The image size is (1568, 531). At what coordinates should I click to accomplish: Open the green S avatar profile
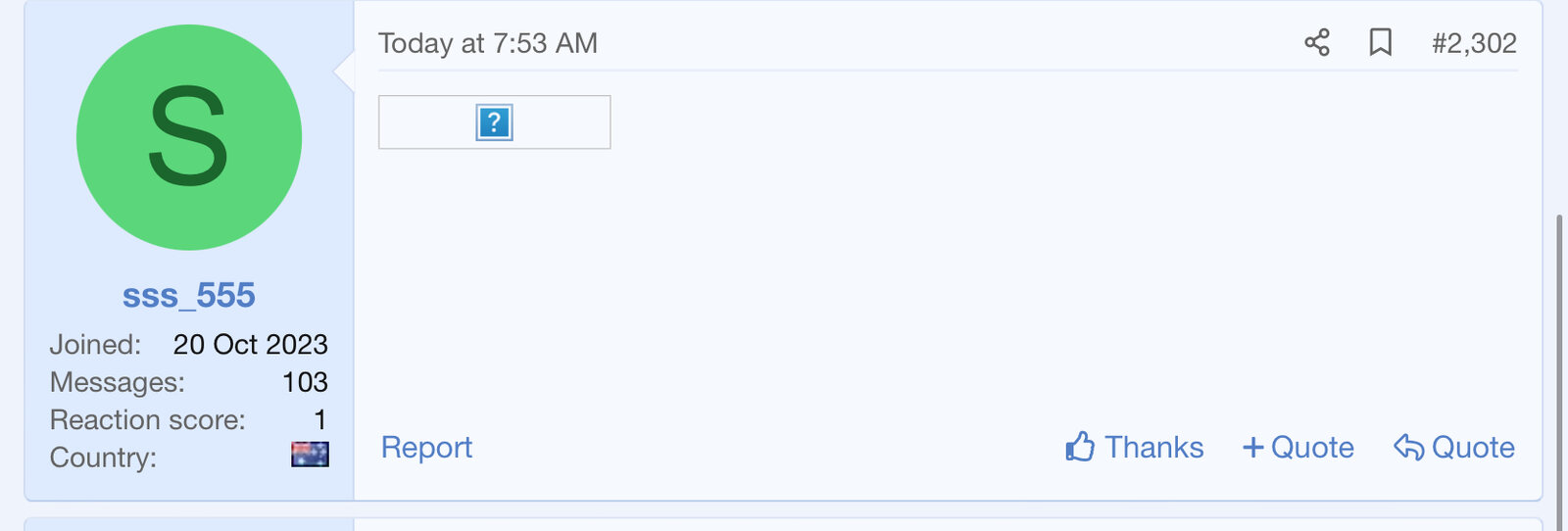point(189,137)
